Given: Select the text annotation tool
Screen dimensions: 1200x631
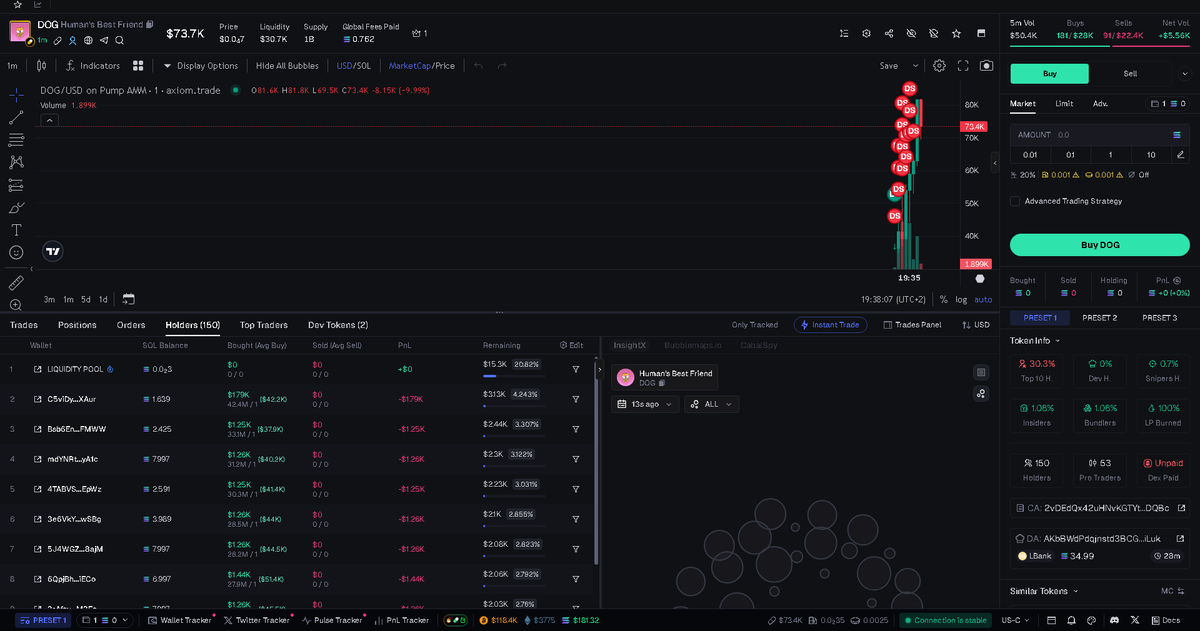Looking at the screenshot, I should coord(16,230).
